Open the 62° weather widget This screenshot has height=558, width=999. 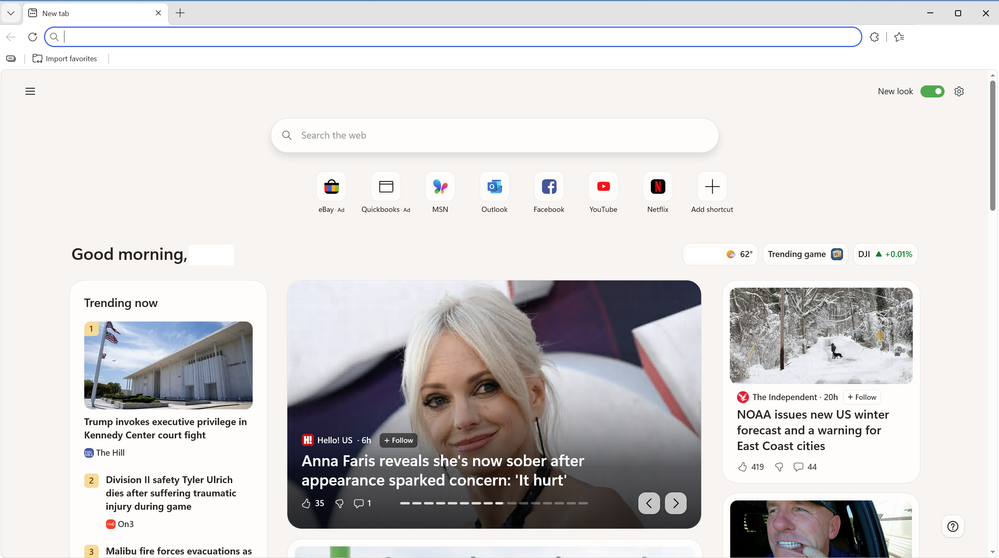click(x=721, y=254)
